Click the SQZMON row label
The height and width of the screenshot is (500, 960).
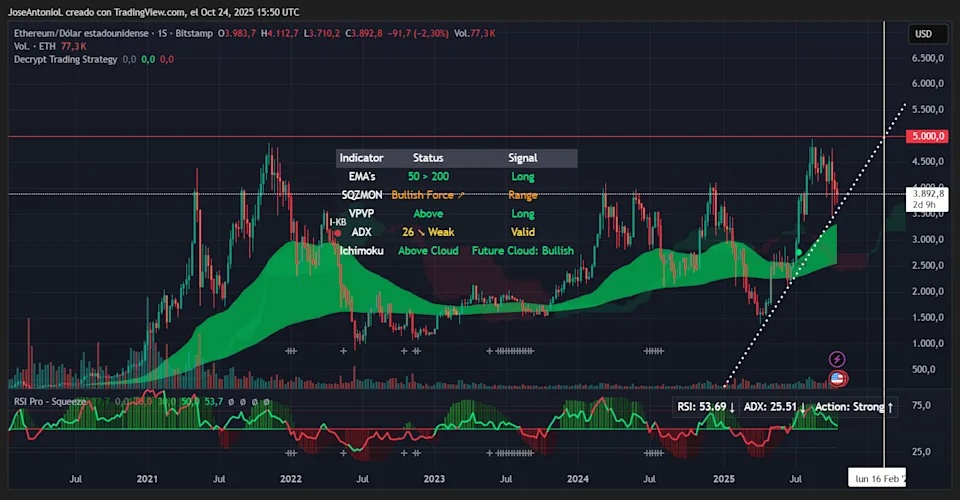pyautogui.click(x=362, y=195)
